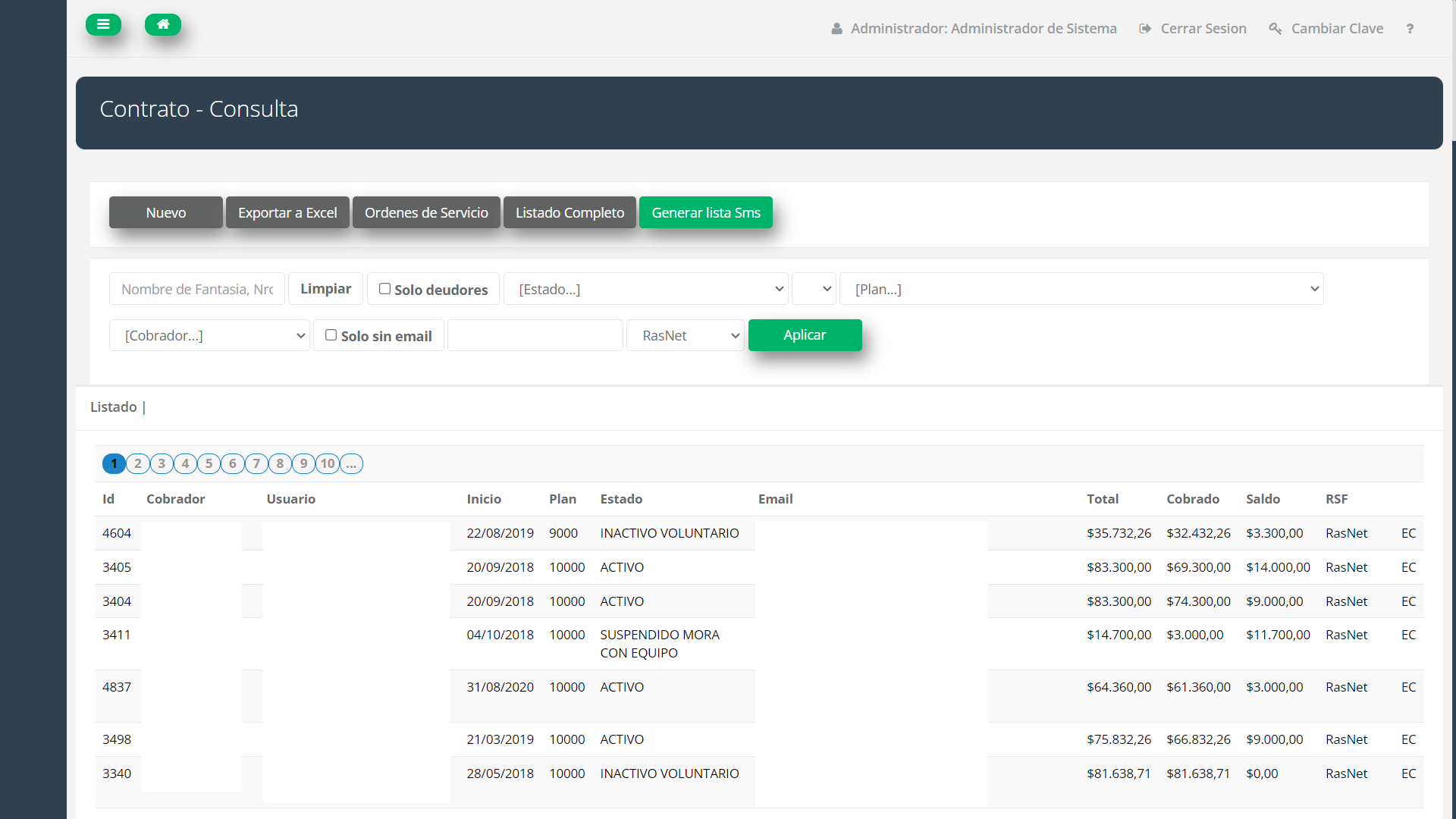Image resolution: width=1456 pixels, height=819 pixels.
Task: Apply filters with the Aplicar button
Action: click(805, 335)
